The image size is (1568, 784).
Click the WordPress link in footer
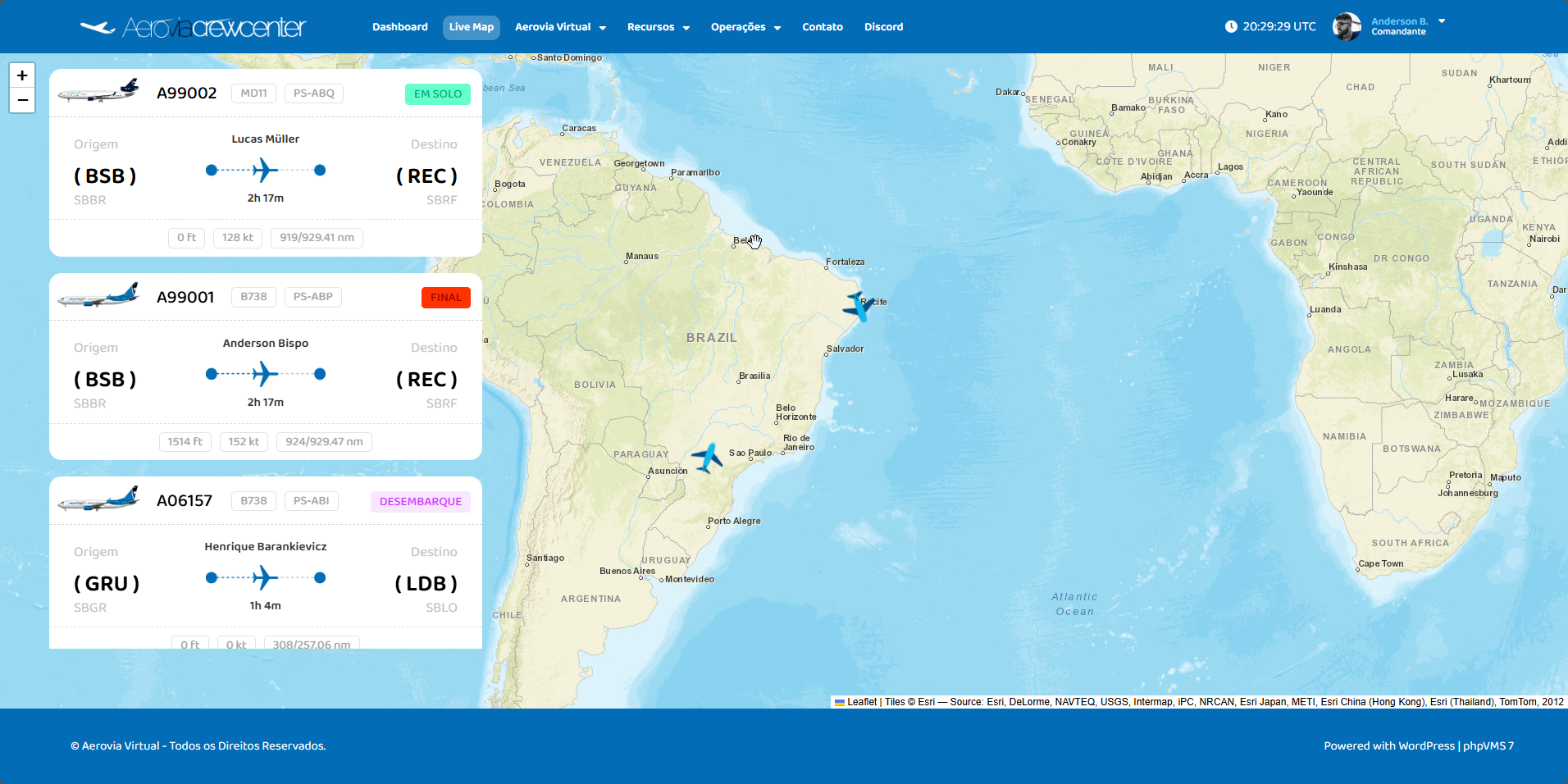[1426, 745]
